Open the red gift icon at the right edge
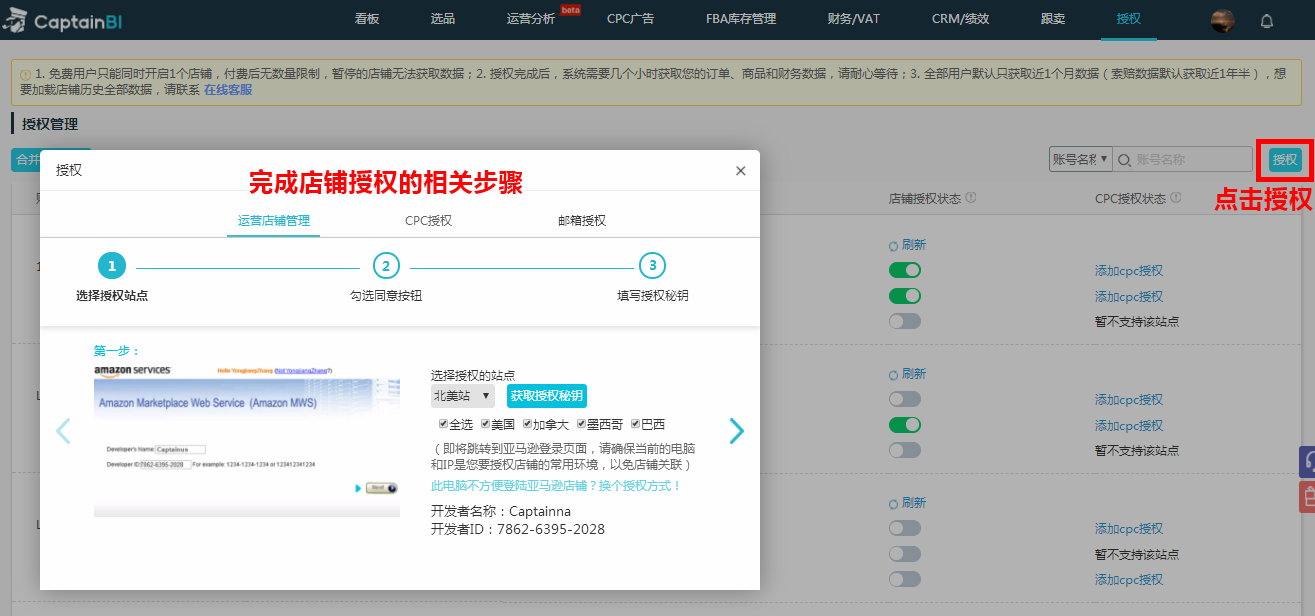 coord(1307,497)
